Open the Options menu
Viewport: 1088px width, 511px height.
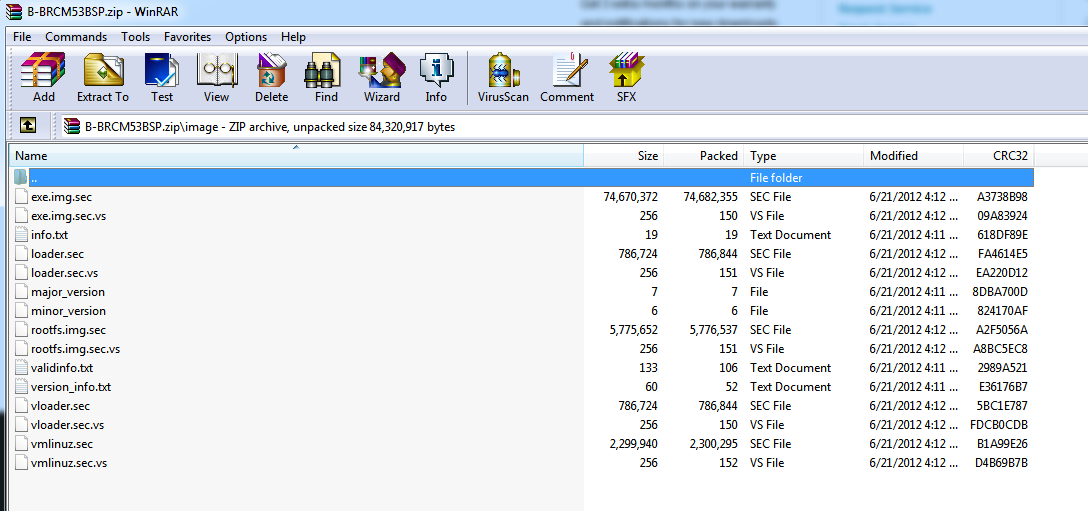pos(246,37)
